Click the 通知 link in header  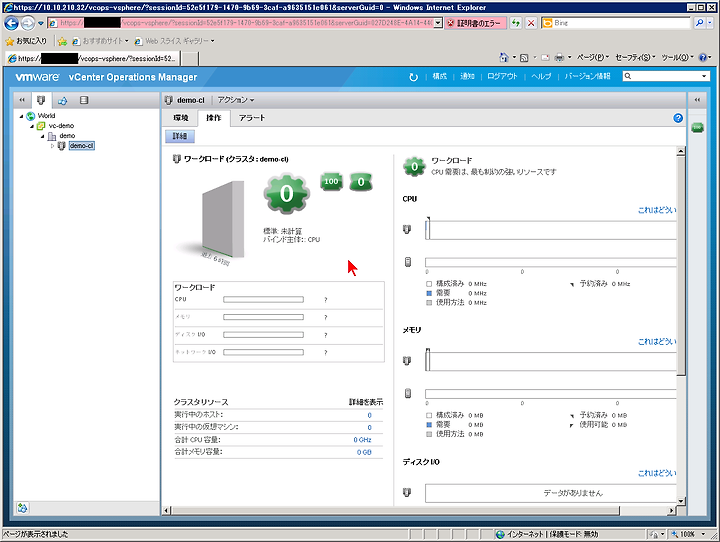[467, 76]
